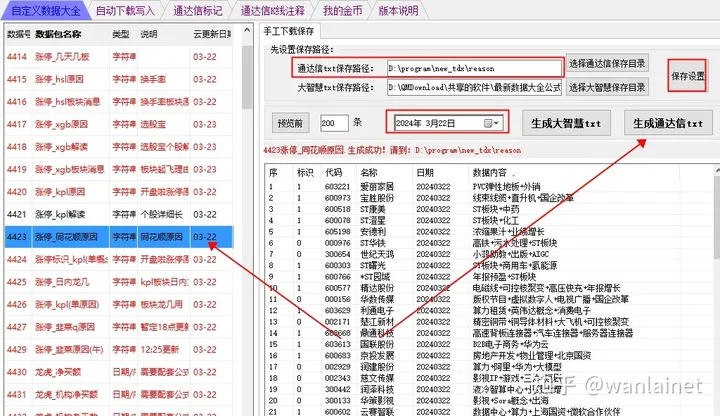Open the 通达信K线注释 tab

click(273, 11)
